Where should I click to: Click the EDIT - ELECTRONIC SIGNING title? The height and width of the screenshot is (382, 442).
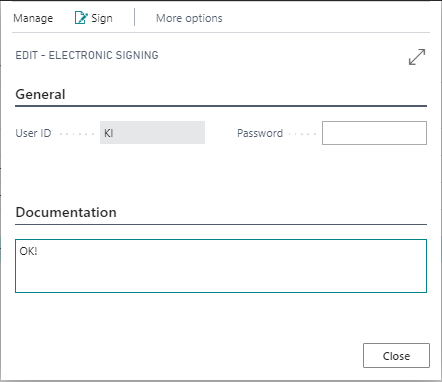click(87, 55)
